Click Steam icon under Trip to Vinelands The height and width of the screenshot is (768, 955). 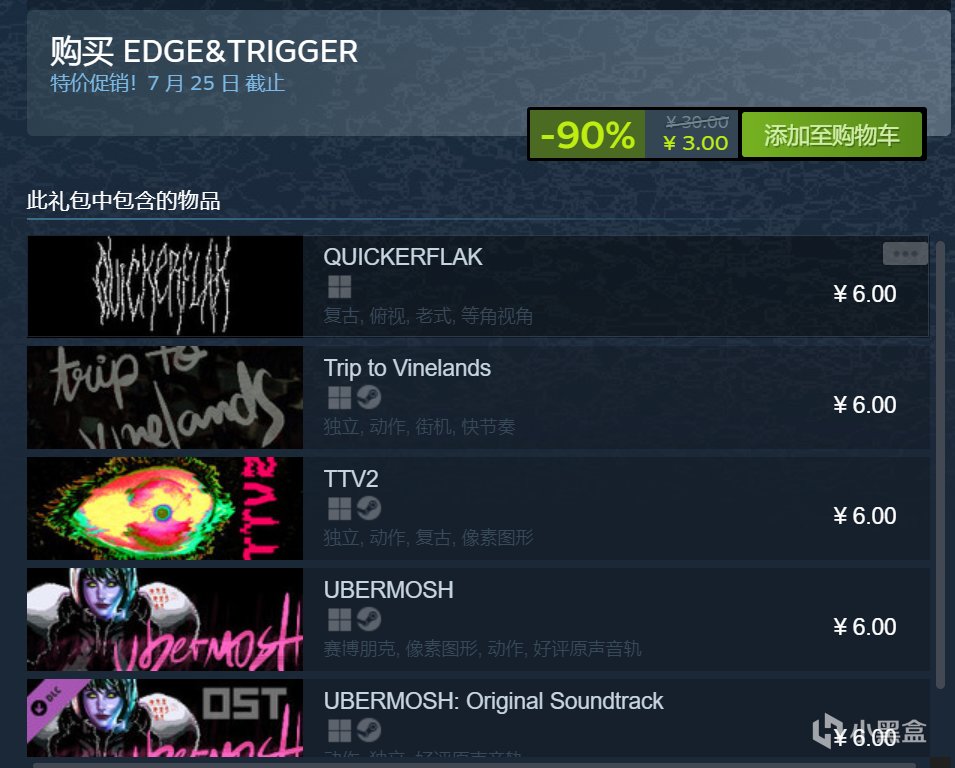point(368,398)
